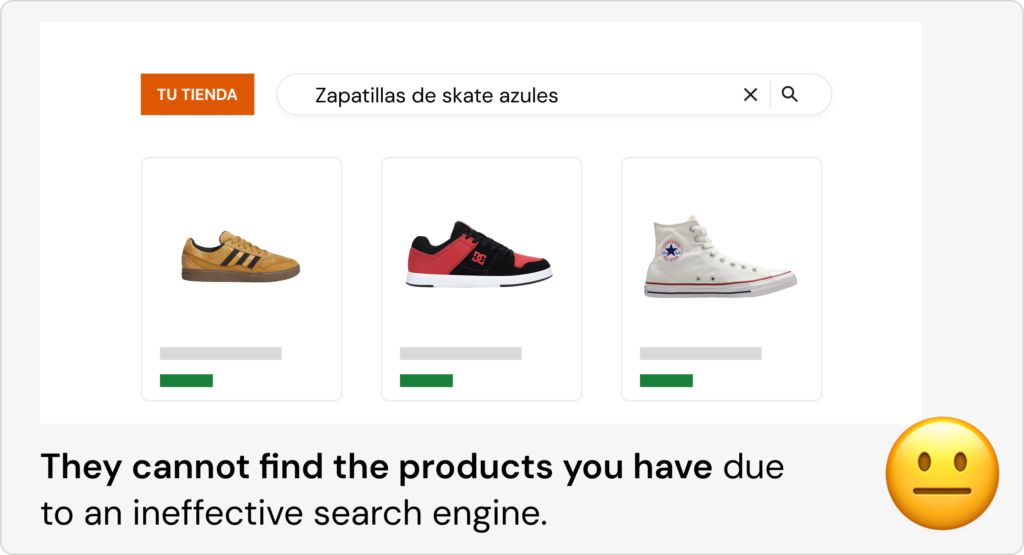The width and height of the screenshot is (1024, 555).
Task: Click the gray title bar under brown shoe
Action: pyautogui.click(x=220, y=353)
